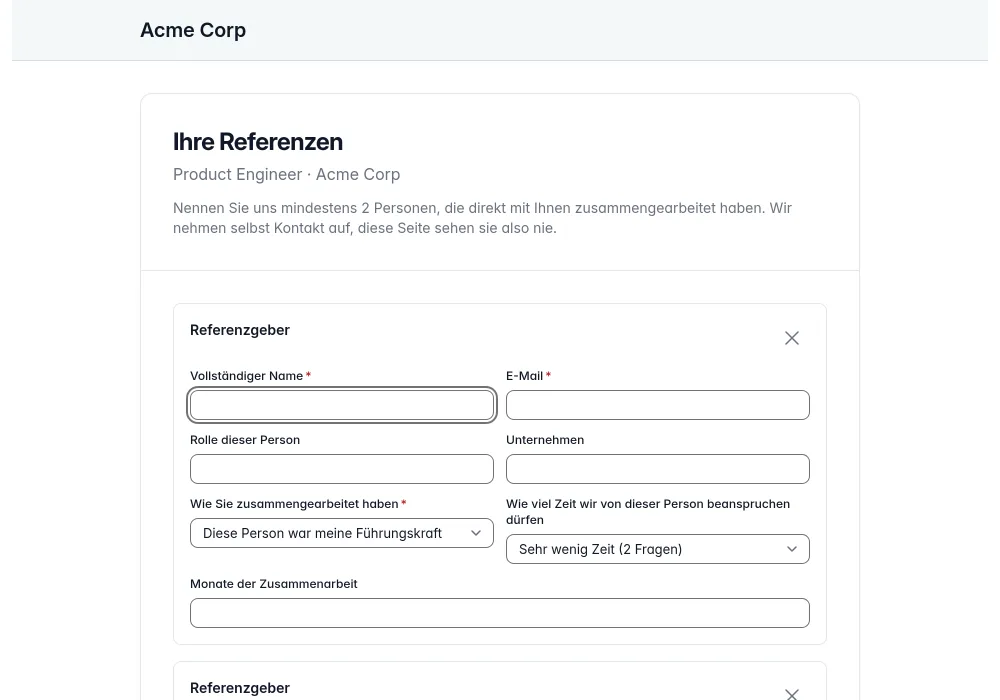Select the Rolle dieser Person field
The image size is (1000, 700).
tap(342, 469)
